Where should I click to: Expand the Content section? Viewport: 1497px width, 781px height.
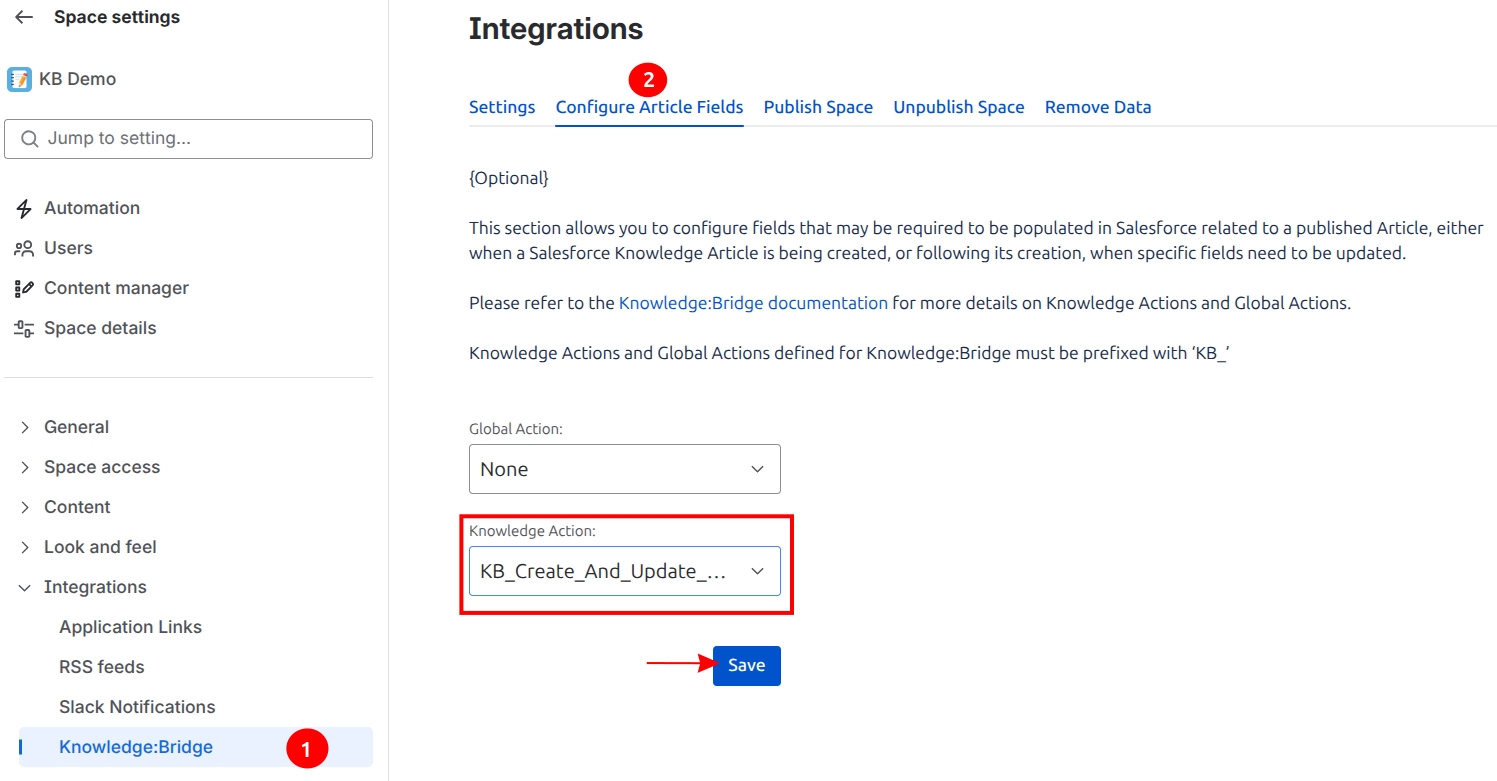(x=25, y=507)
